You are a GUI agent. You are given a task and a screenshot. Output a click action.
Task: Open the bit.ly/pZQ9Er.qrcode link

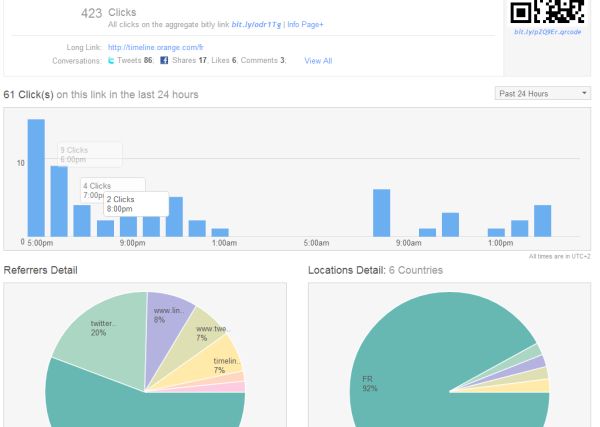(548, 32)
